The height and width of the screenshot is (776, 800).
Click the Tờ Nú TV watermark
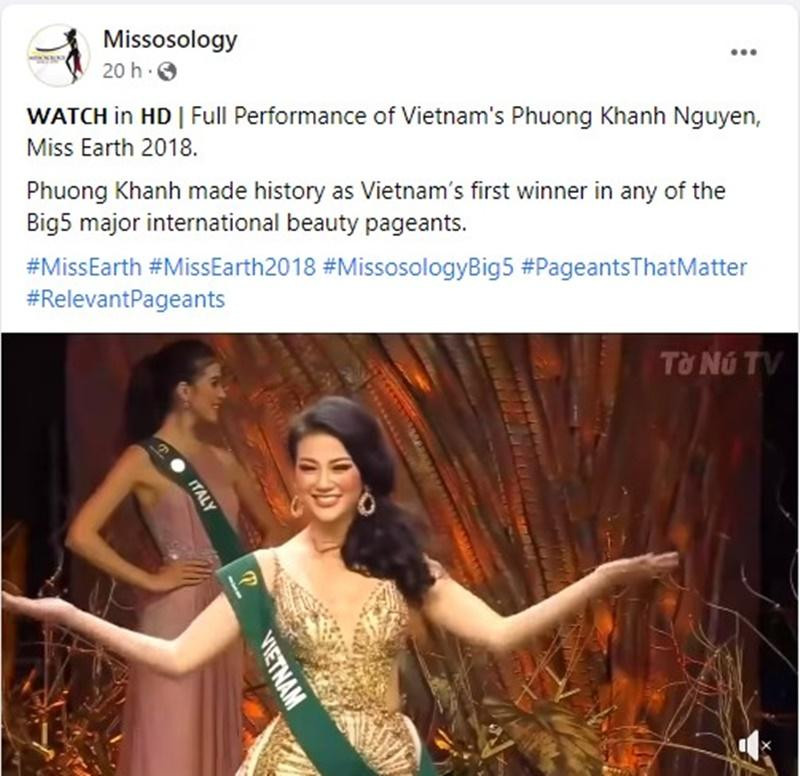coord(719,364)
